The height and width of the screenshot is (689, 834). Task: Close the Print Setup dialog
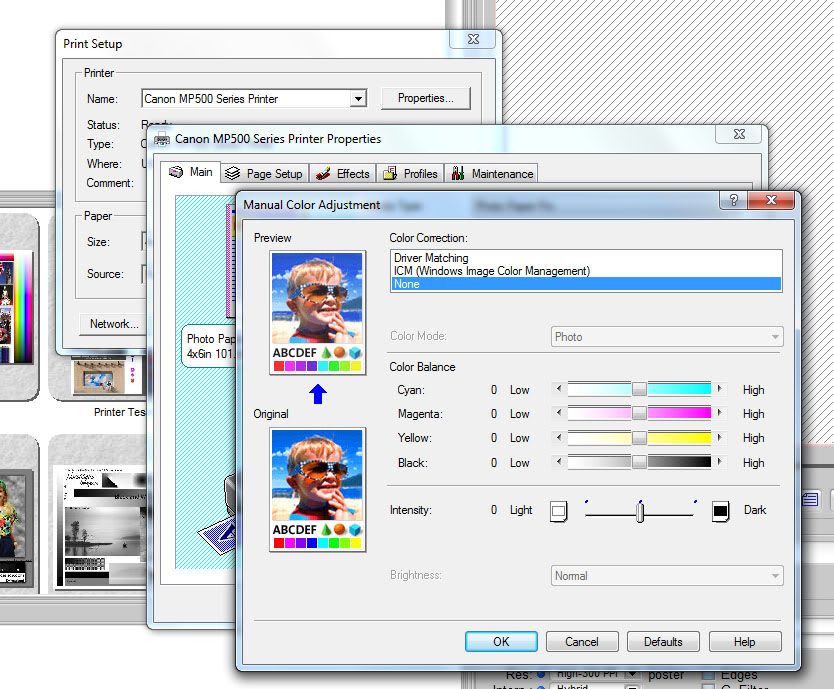[473, 39]
